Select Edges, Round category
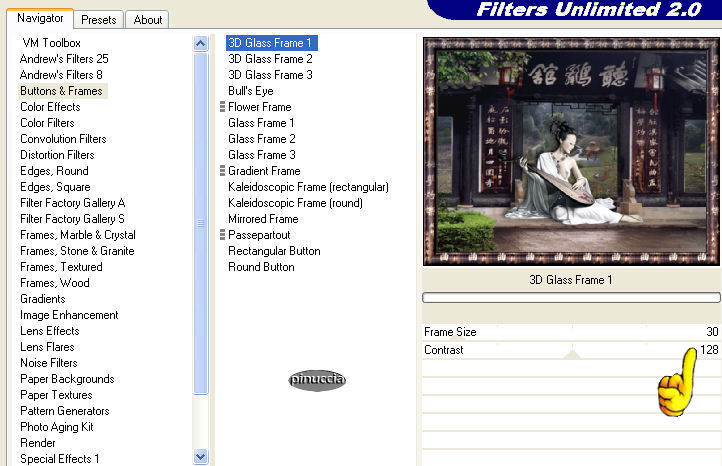The image size is (722, 466). (x=54, y=171)
